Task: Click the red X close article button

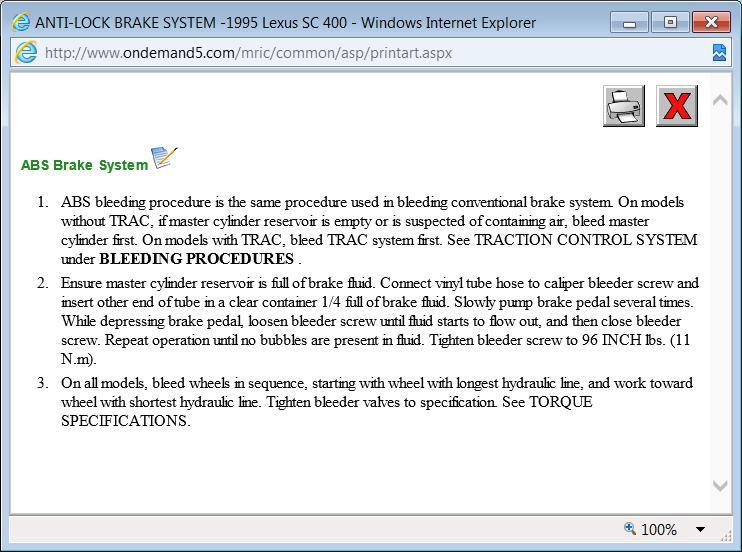Action: 677,106
